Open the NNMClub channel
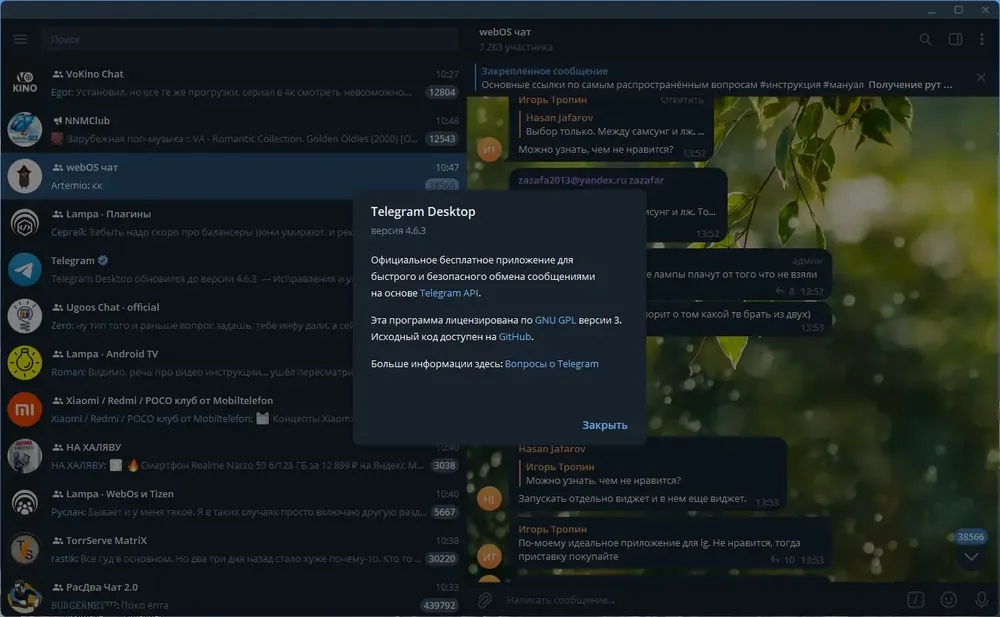This screenshot has height=617, width=1000. point(233,130)
